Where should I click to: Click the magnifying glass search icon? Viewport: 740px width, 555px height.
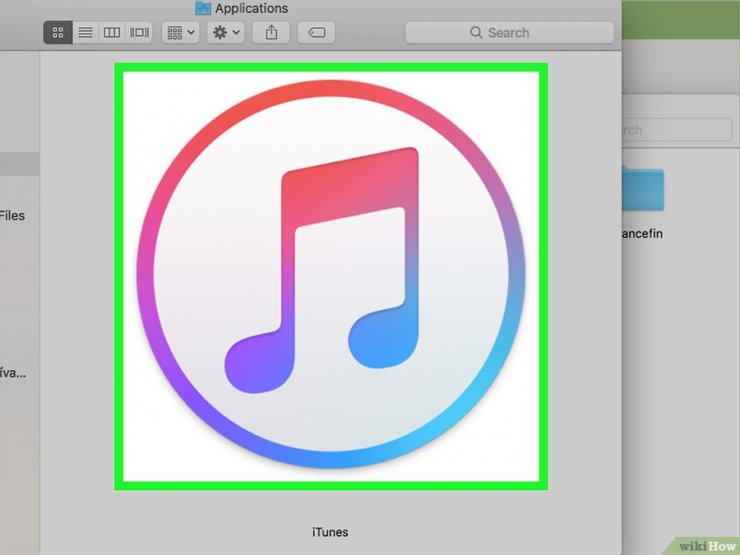point(476,33)
